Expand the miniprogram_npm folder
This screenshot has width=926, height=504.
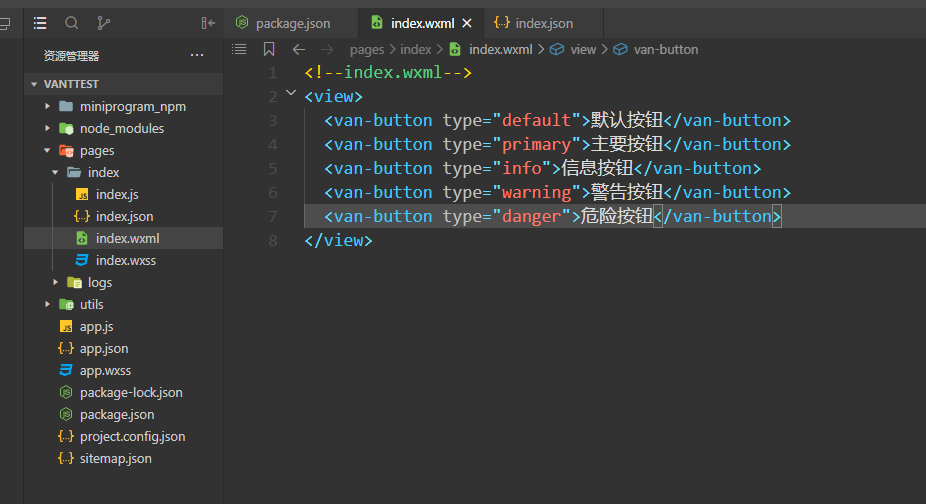click(x=47, y=106)
